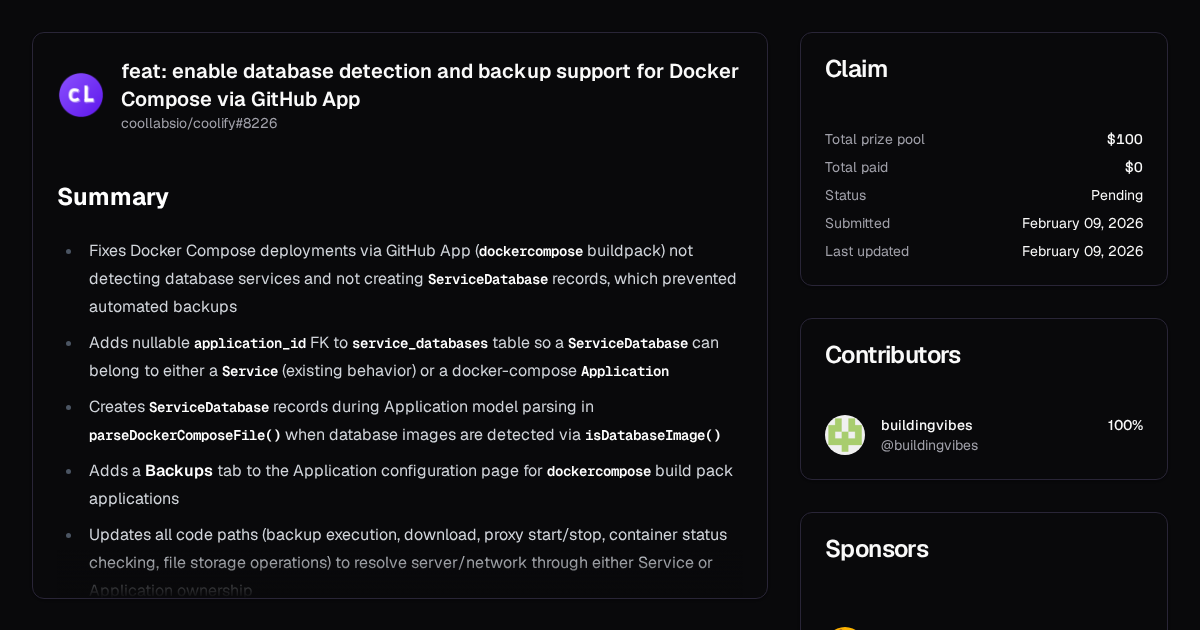Click the Pending status value
Image resolution: width=1200 pixels, height=630 pixels.
[1117, 195]
